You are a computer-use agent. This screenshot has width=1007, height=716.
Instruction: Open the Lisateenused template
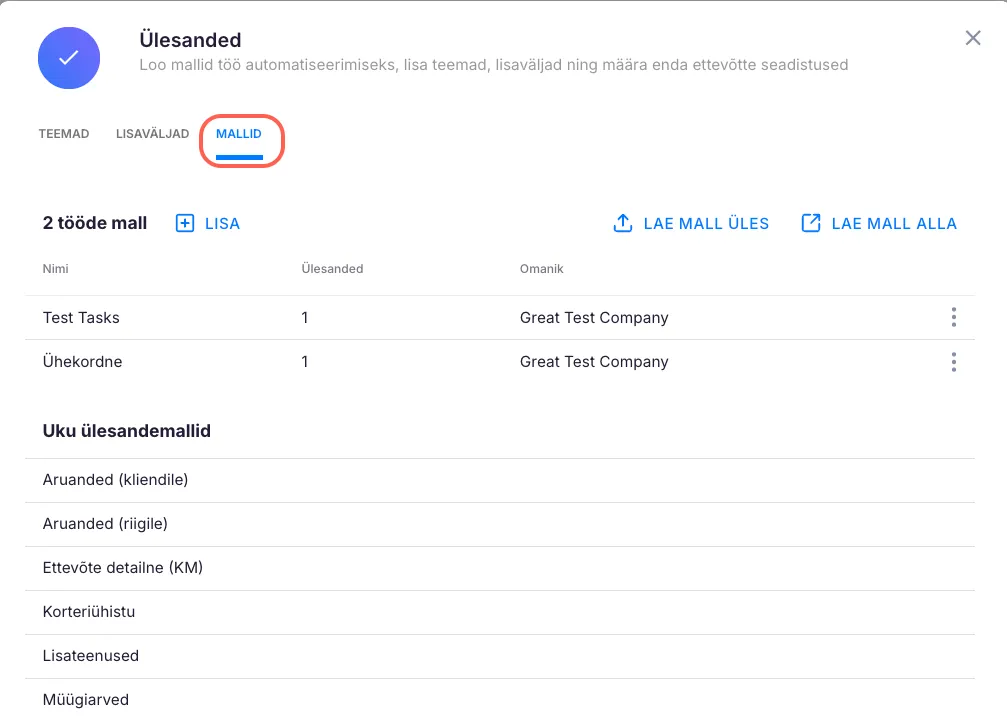[x=91, y=656]
